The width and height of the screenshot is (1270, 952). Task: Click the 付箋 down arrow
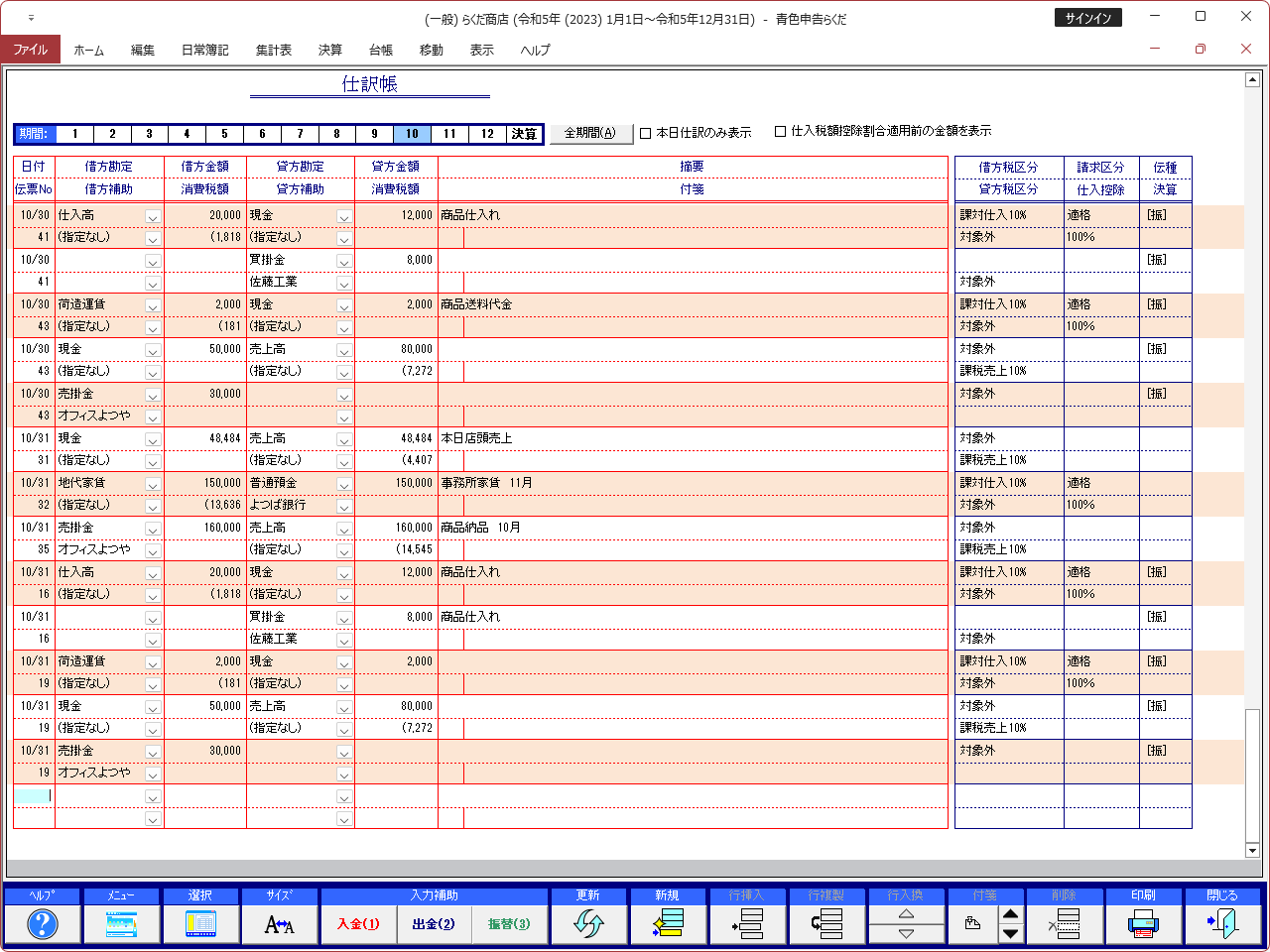(1010, 934)
